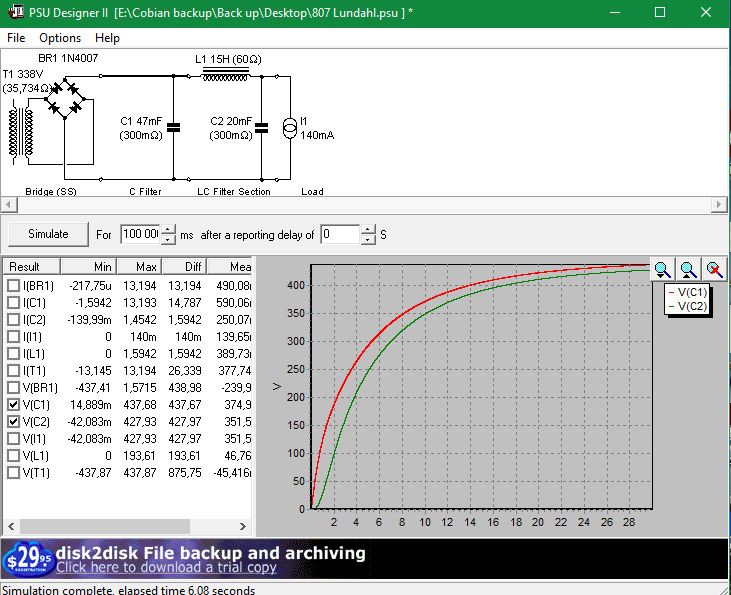731x595 pixels.
Task: Increase the reporting delay with the up arrow
Action: tap(368, 229)
